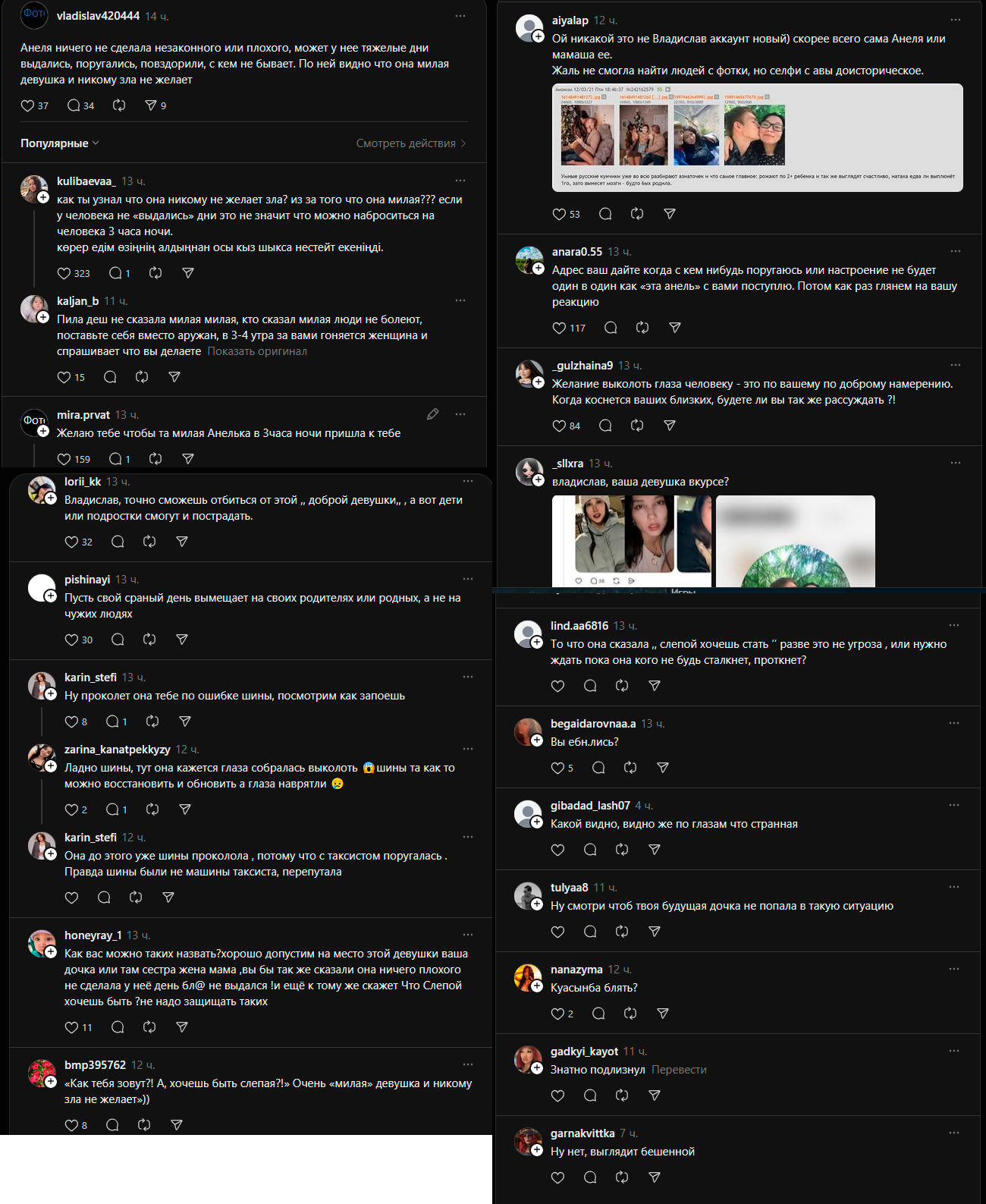Open the image attached to aiyalap's comment

758,137
